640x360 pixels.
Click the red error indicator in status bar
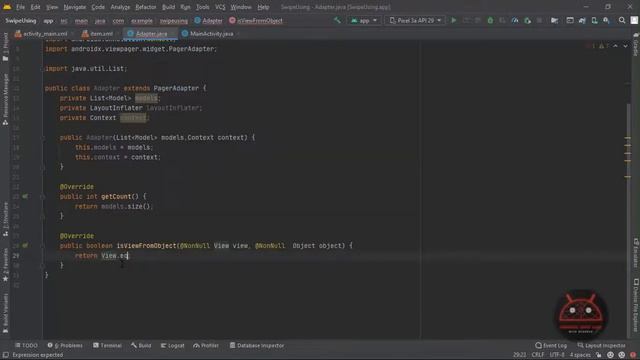click(633, 355)
